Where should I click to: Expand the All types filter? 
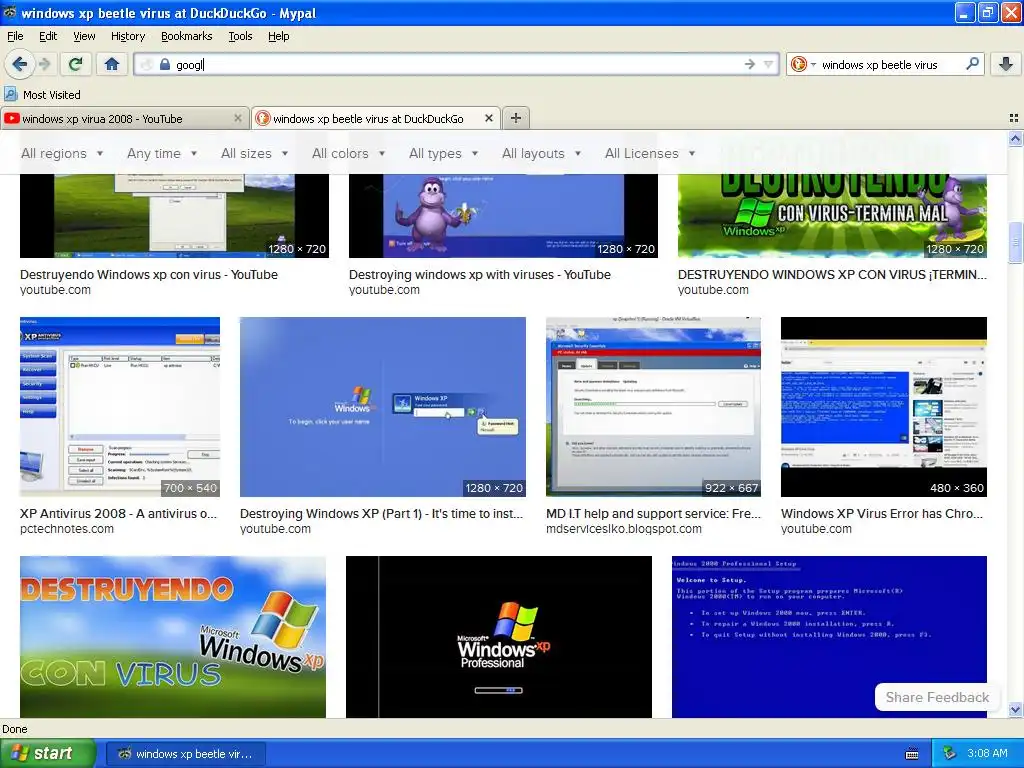click(x=443, y=153)
